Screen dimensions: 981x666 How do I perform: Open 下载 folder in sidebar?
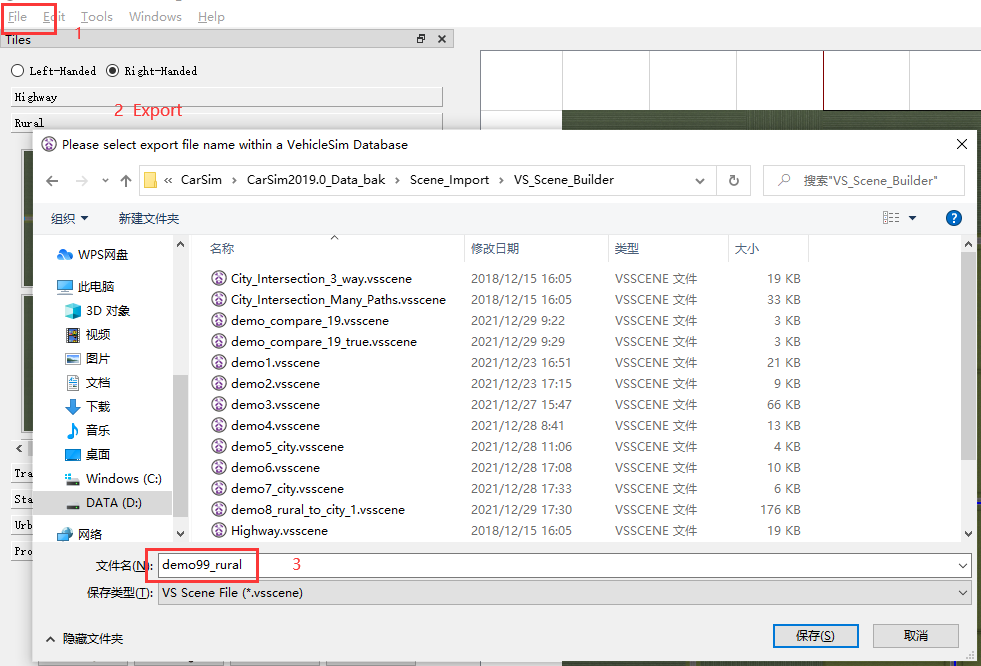[88, 406]
